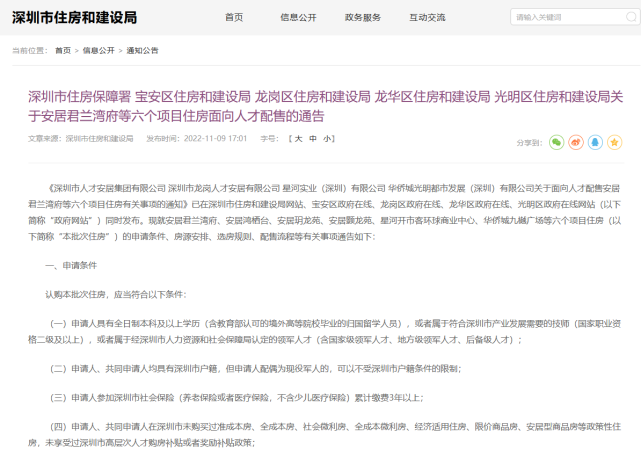Go to 通知公告 breadcrumb link
641x457 pixels.
142,51
